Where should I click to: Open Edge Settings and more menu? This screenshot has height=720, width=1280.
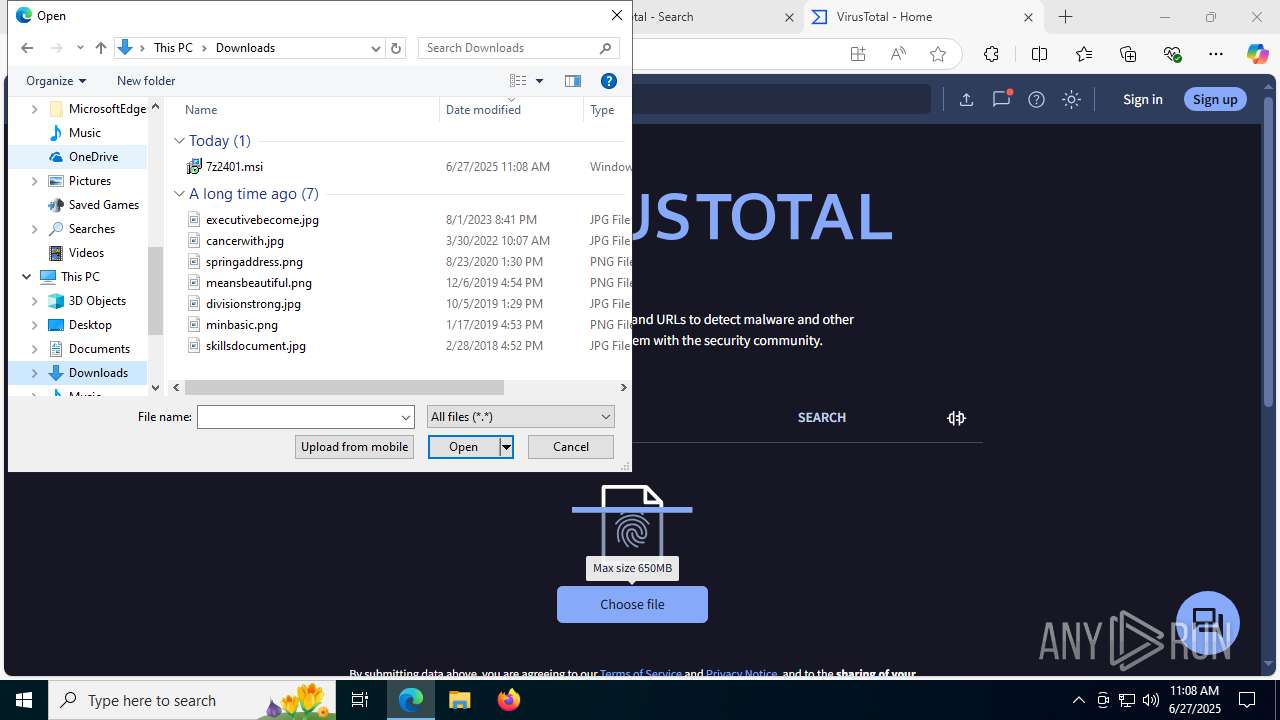pos(1215,54)
